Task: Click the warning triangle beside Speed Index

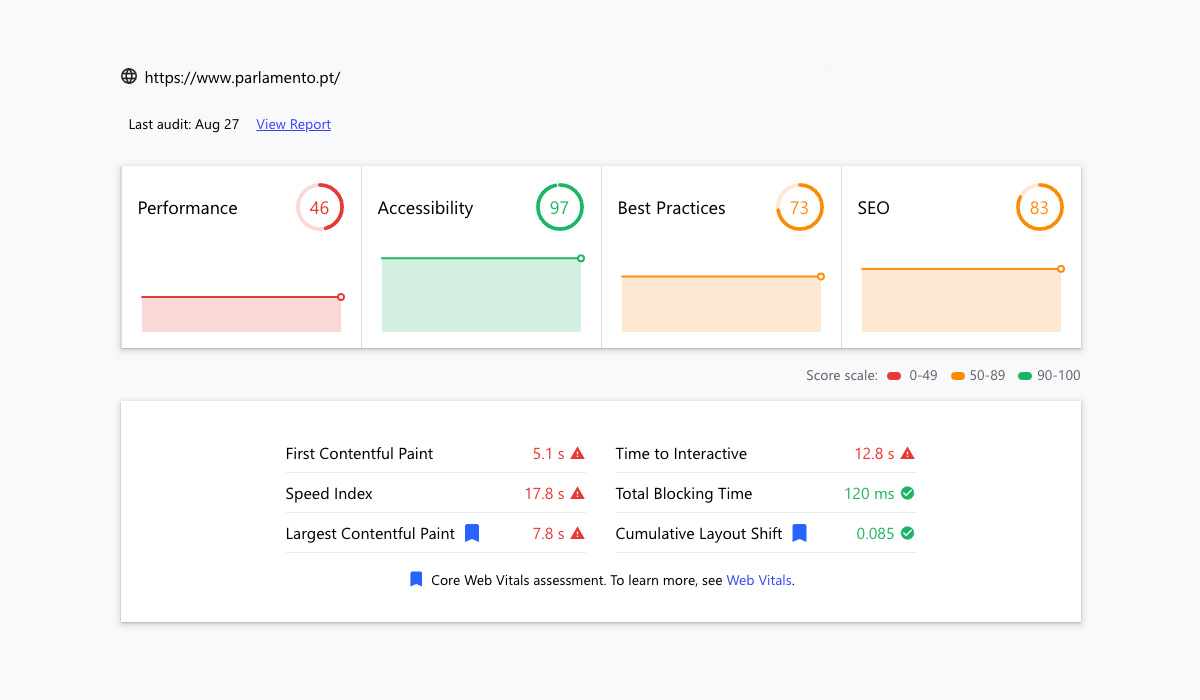Action: click(x=577, y=493)
